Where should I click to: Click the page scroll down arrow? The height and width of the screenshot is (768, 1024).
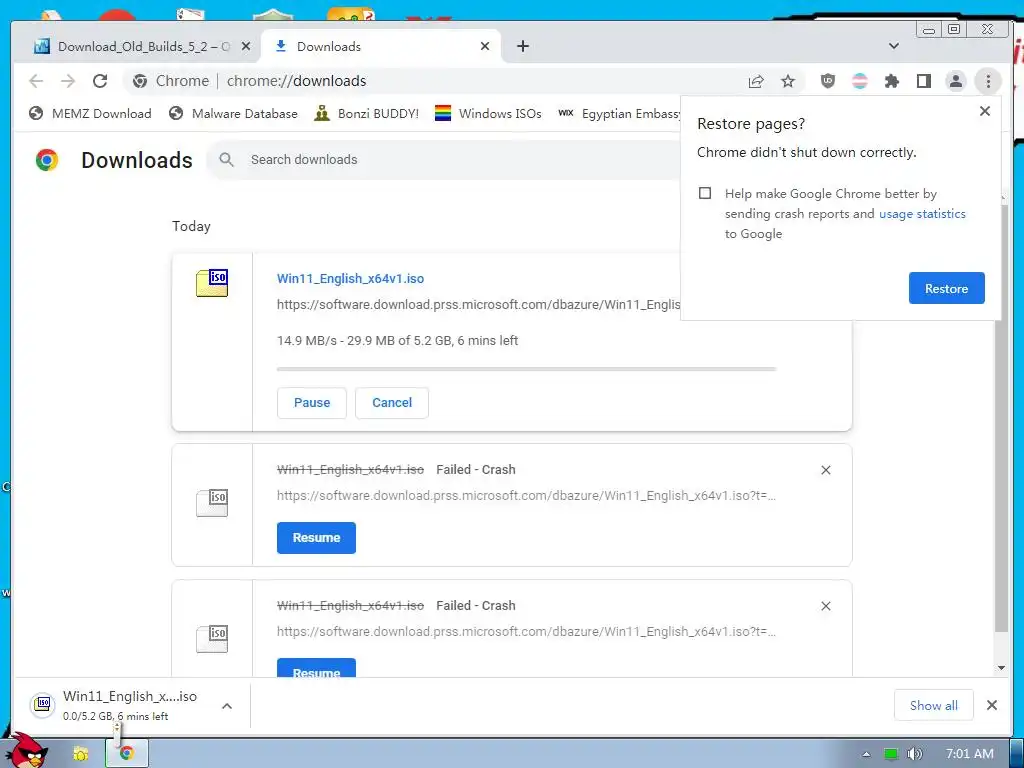(x=1001, y=668)
